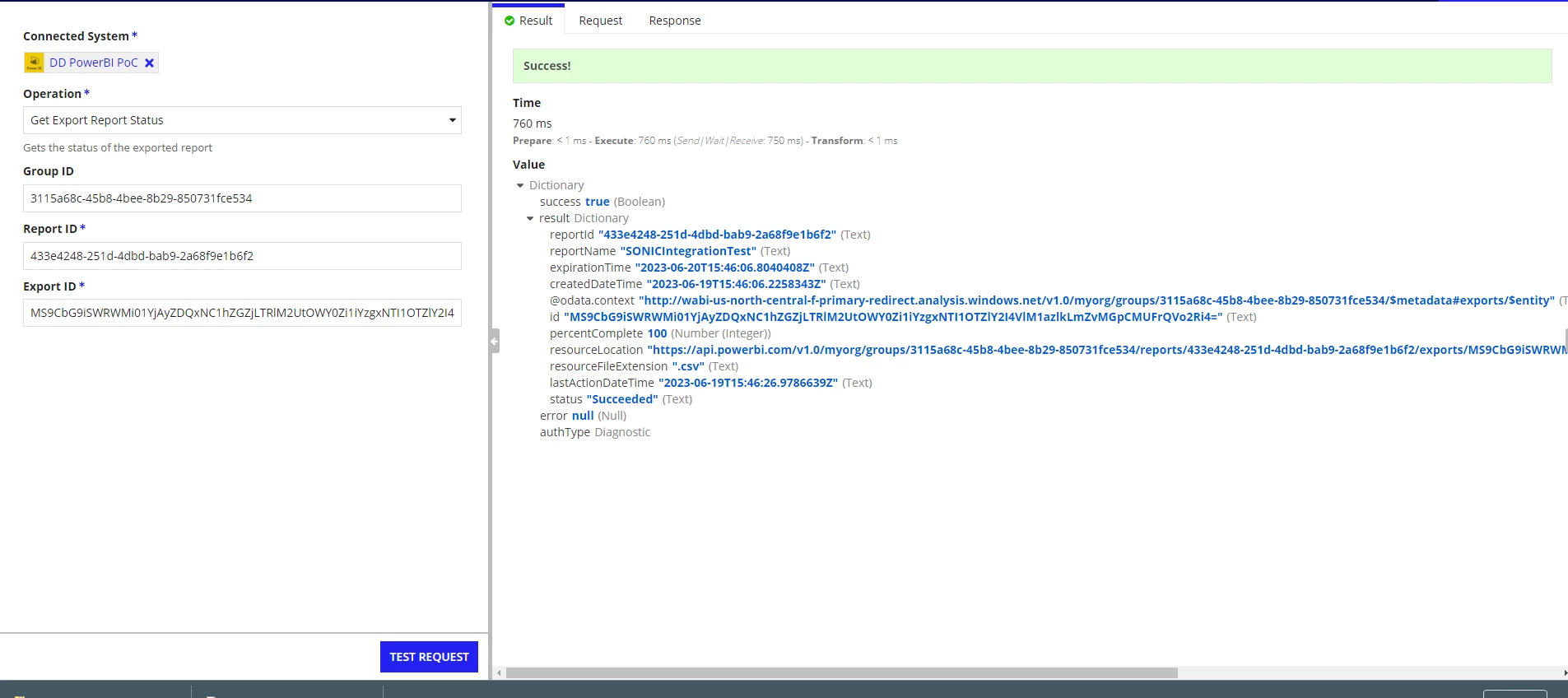This screenshot has height=698, width=1568.
Task: Select the expirationTime value
Action: (724, 268)
